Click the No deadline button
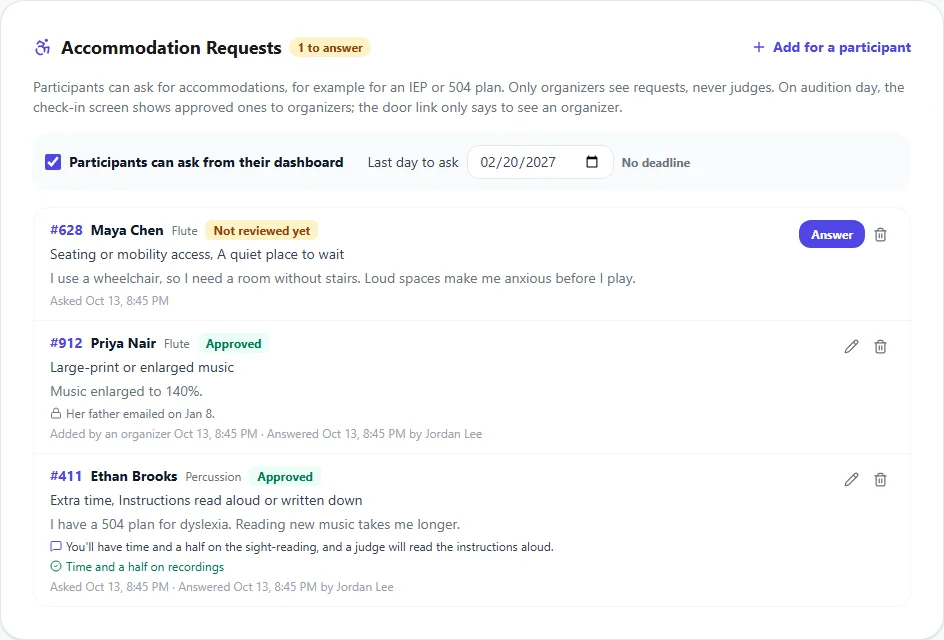 pos(656,163)
